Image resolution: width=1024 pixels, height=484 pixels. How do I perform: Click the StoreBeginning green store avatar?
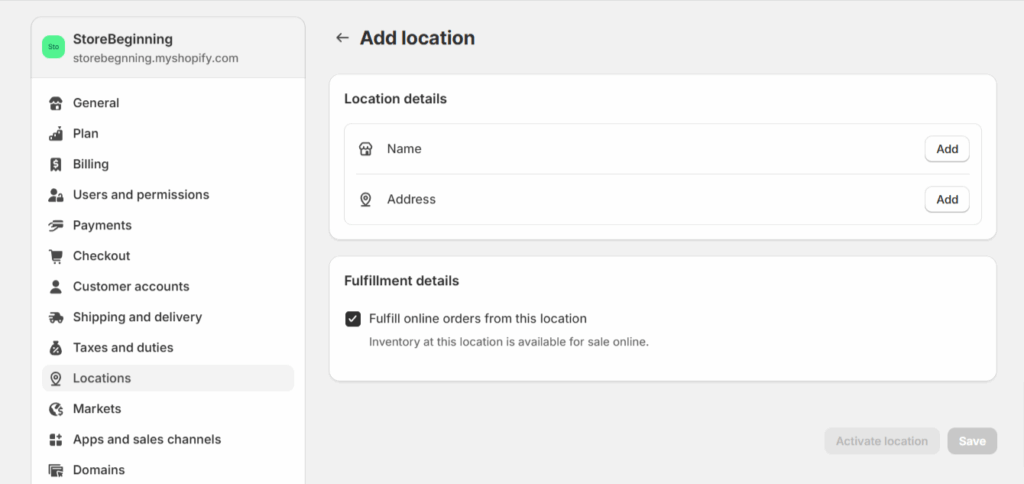click(53, 47)
